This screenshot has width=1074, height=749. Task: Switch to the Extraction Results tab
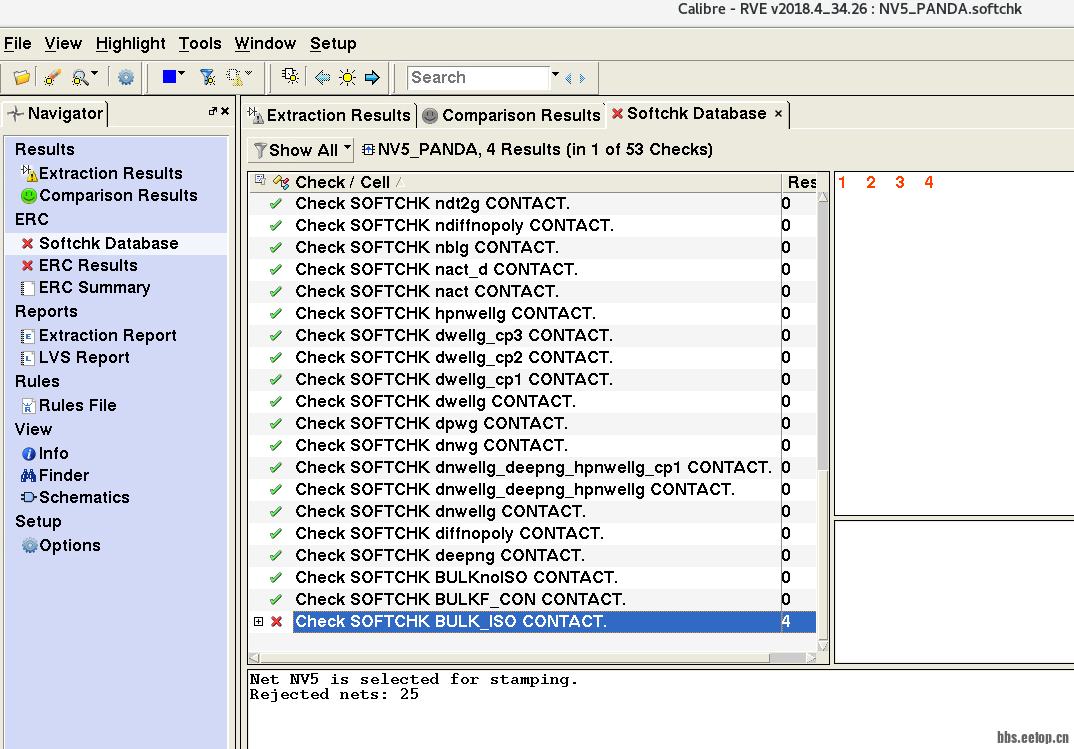coord(330,115)
